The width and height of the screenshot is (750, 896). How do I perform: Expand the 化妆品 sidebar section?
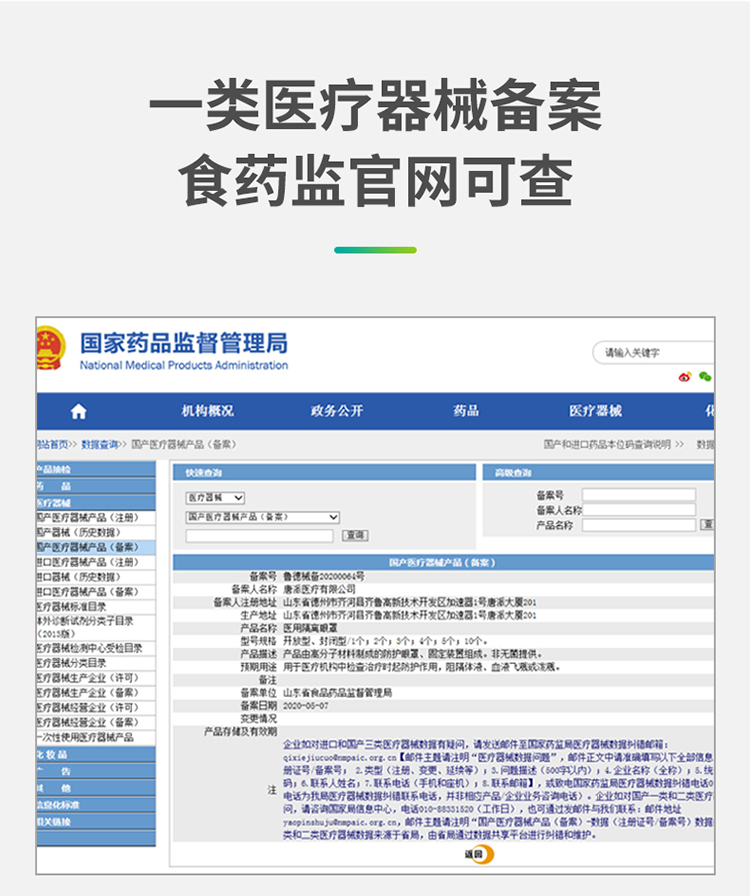[x=95, y=755]
